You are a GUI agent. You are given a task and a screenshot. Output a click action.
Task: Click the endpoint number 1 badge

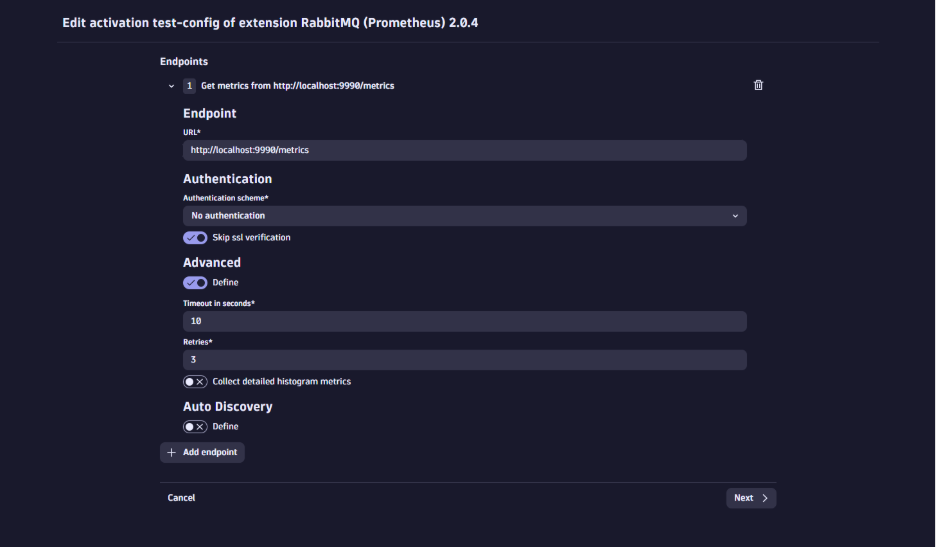pos(189,86)
